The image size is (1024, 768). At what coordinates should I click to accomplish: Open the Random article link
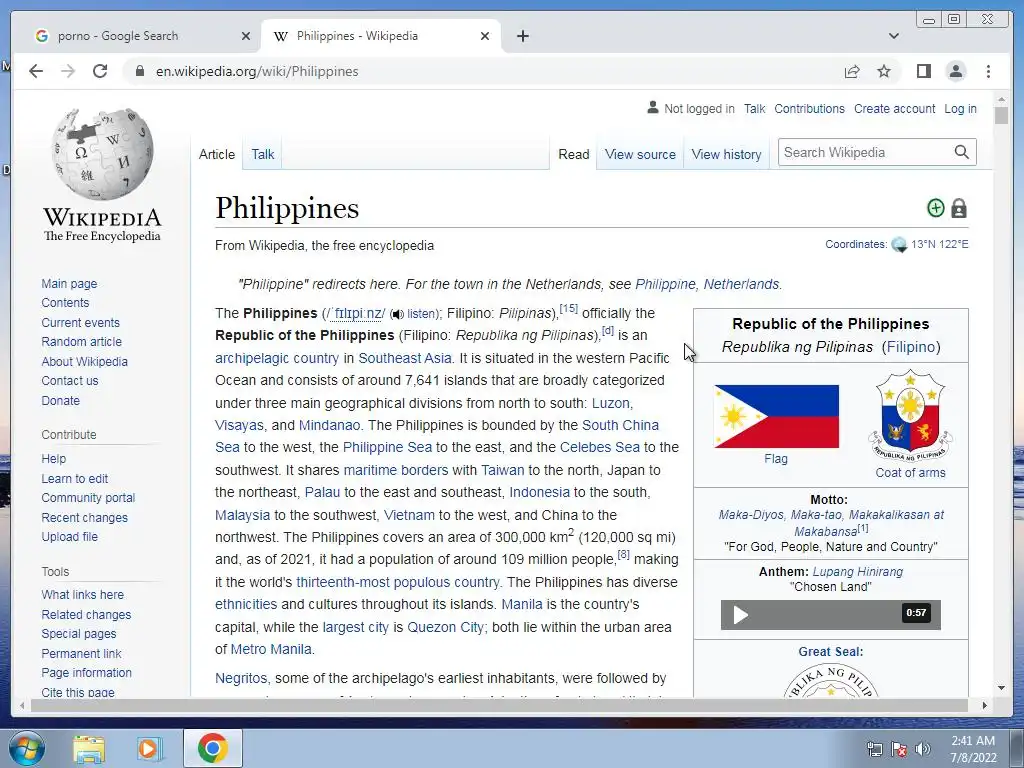click(x=82, y=342)
